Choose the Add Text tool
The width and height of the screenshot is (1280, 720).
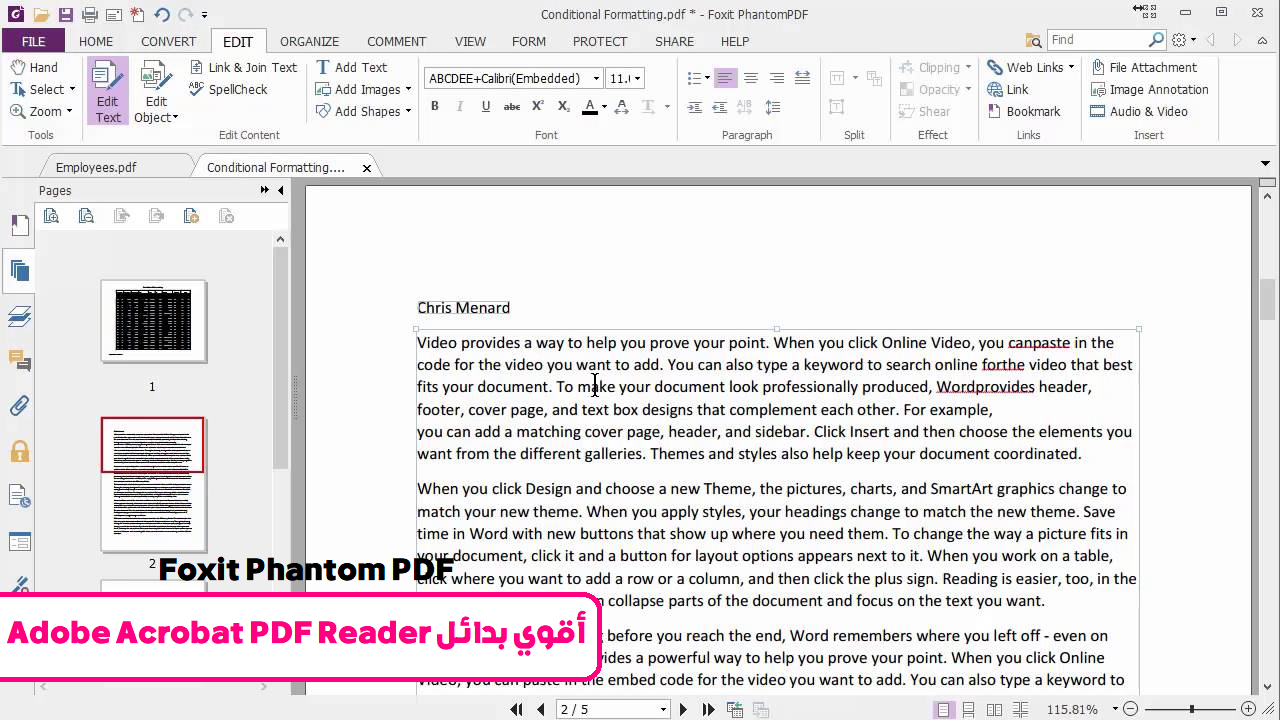[x=351, y=67]
